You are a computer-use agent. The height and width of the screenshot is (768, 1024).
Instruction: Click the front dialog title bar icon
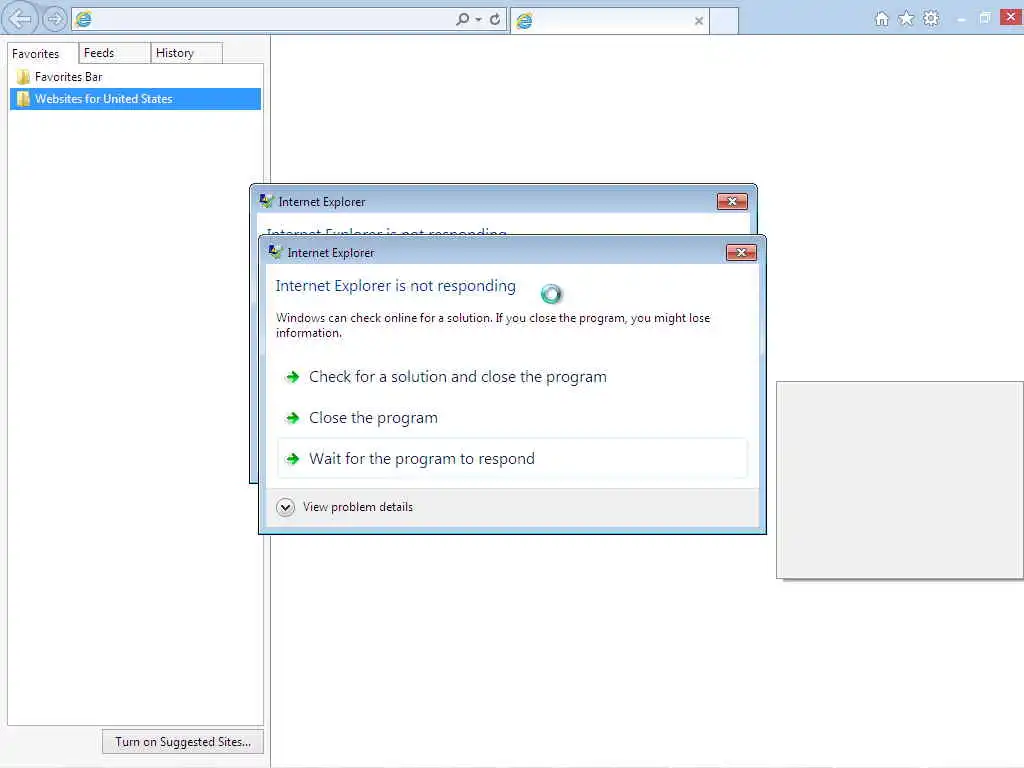pos(275,252)
